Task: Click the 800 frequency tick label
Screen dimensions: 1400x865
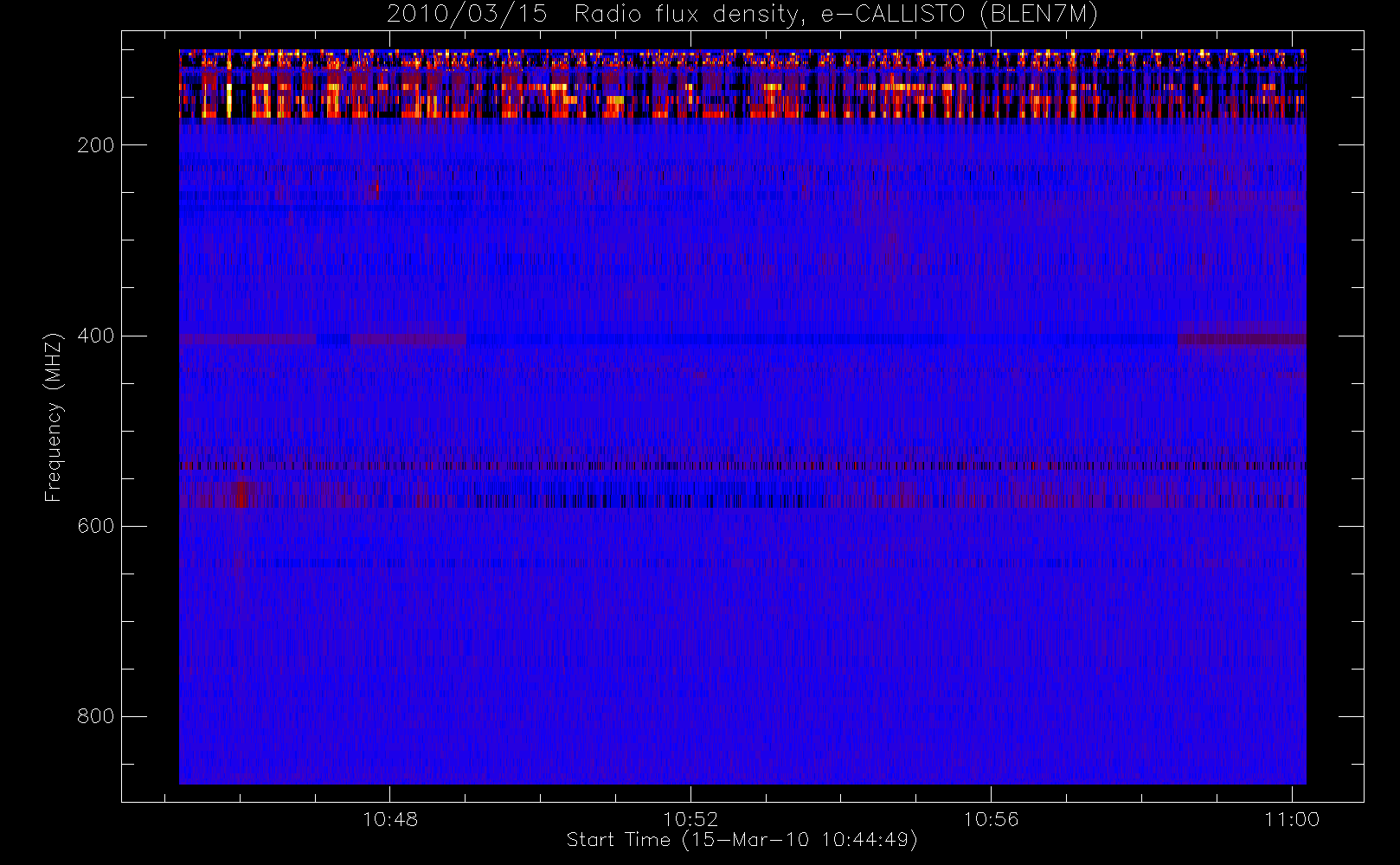Action: [96, 716]
